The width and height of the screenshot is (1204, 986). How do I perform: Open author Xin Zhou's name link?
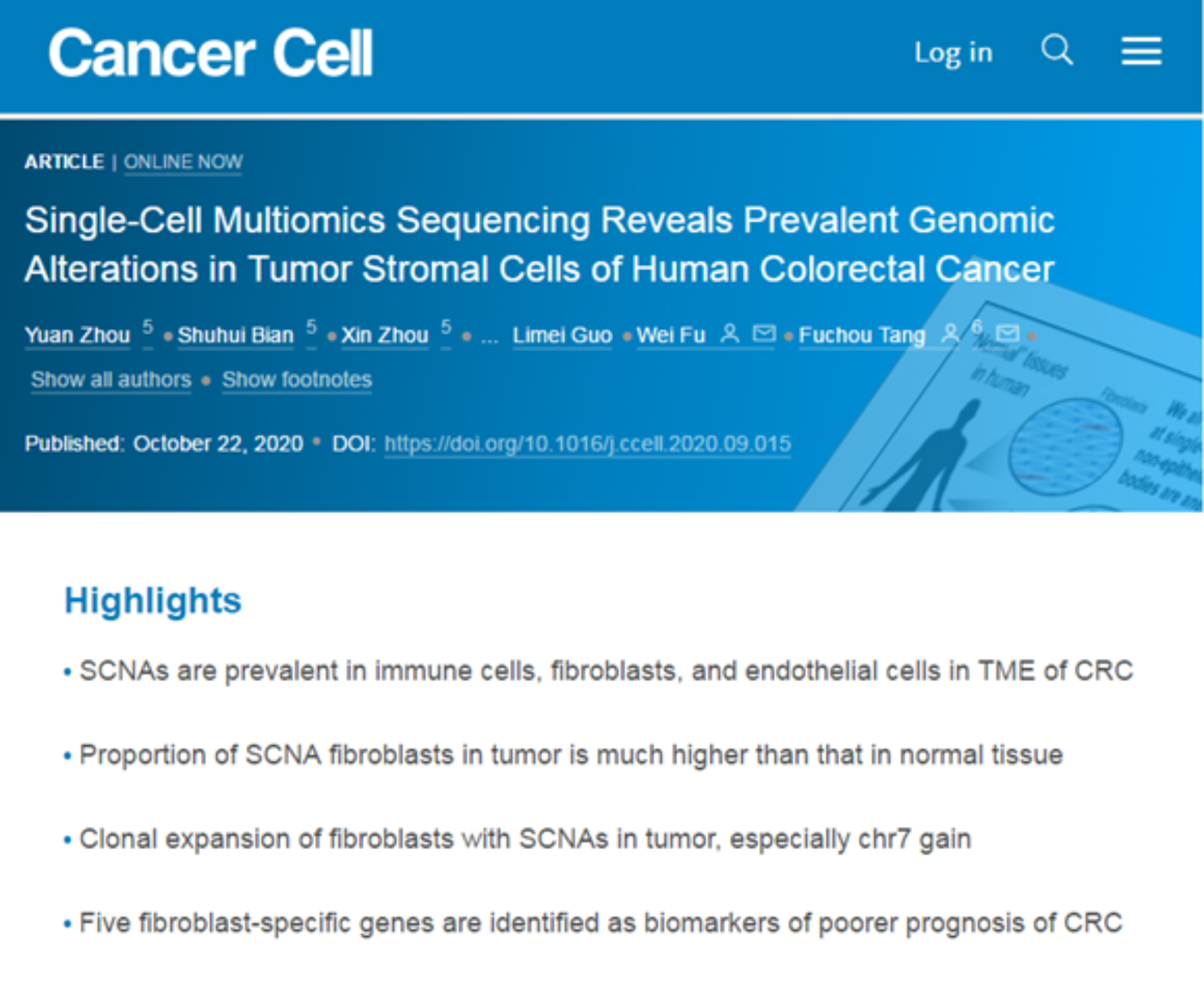pos(385,335)
